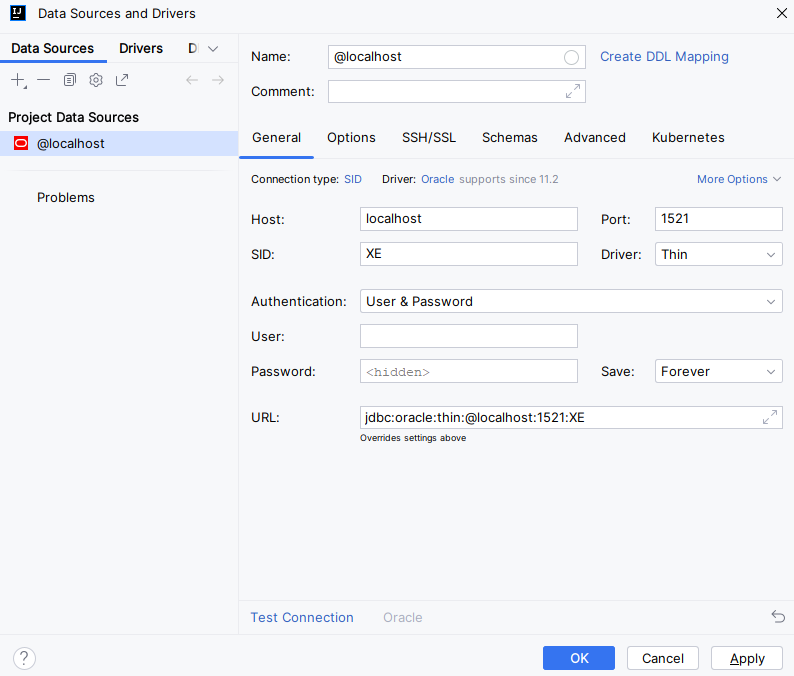Viewport: 794px width, 676px height.
Task: Click Project Data Sources heading
Action: 73,117
